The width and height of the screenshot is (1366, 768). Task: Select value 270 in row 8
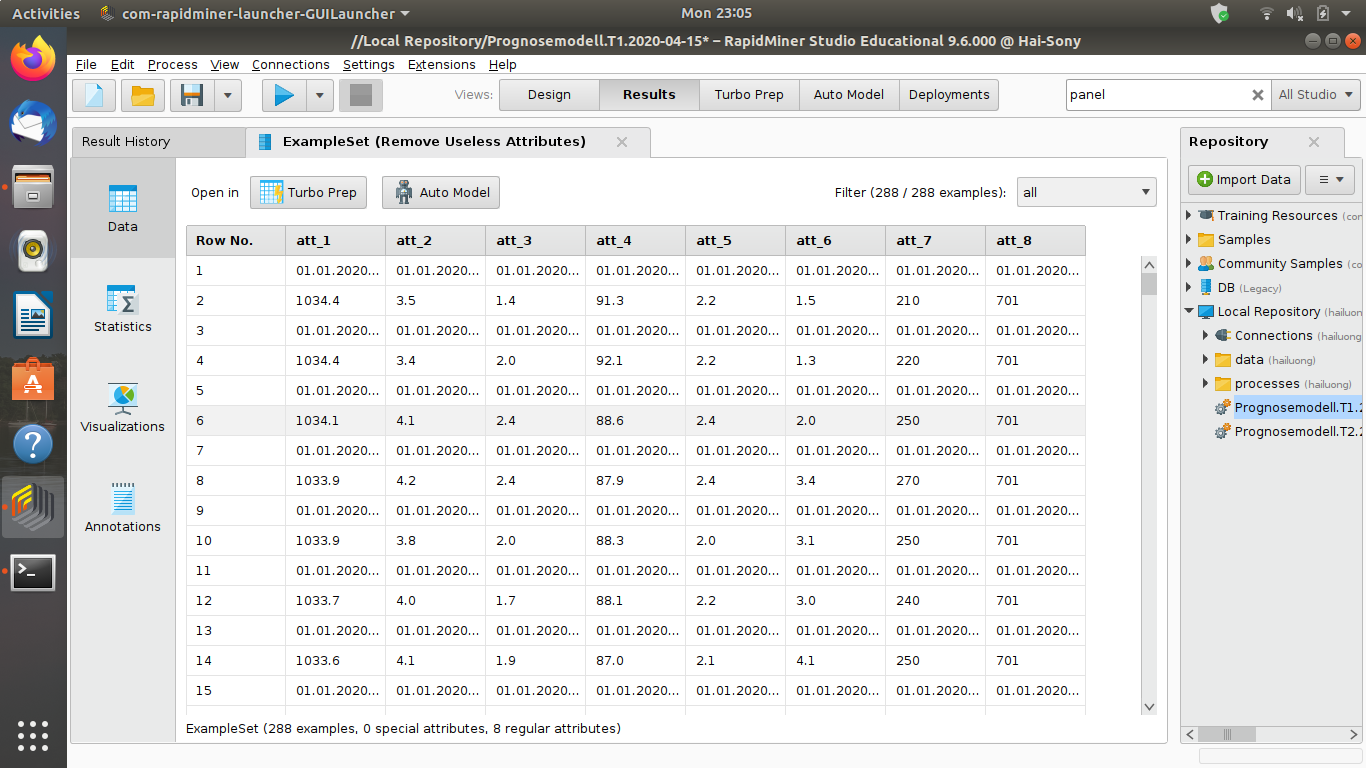pyautogui.click(x=935, y=481)
